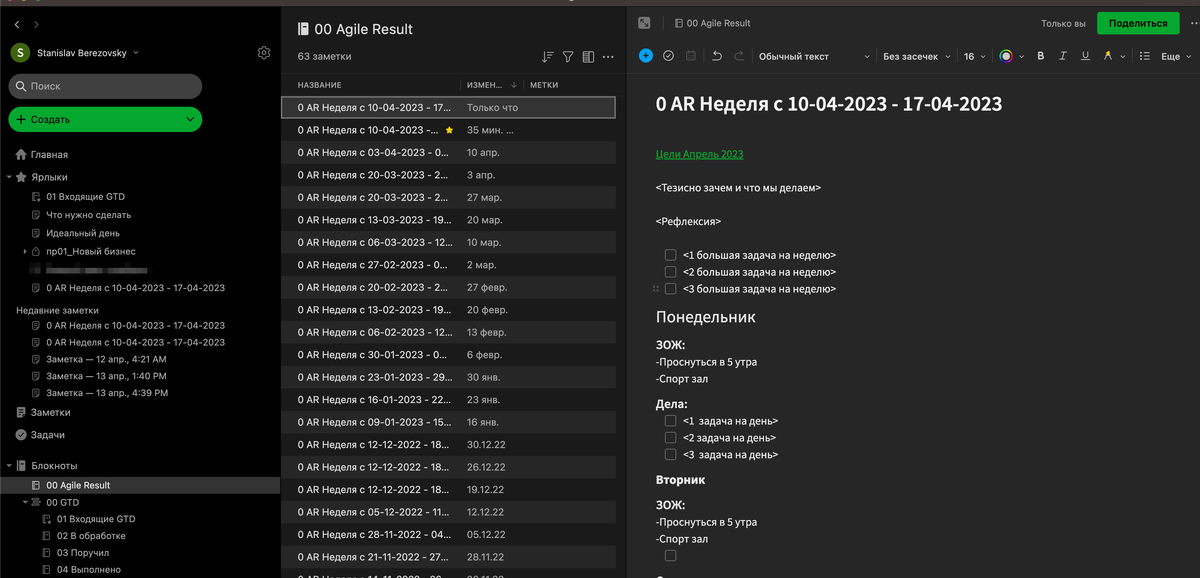This screenshot has height=578, width=1200.
Task: Check the '<1 большая задача на неделю>' checkbox
Action: point(670,254)
